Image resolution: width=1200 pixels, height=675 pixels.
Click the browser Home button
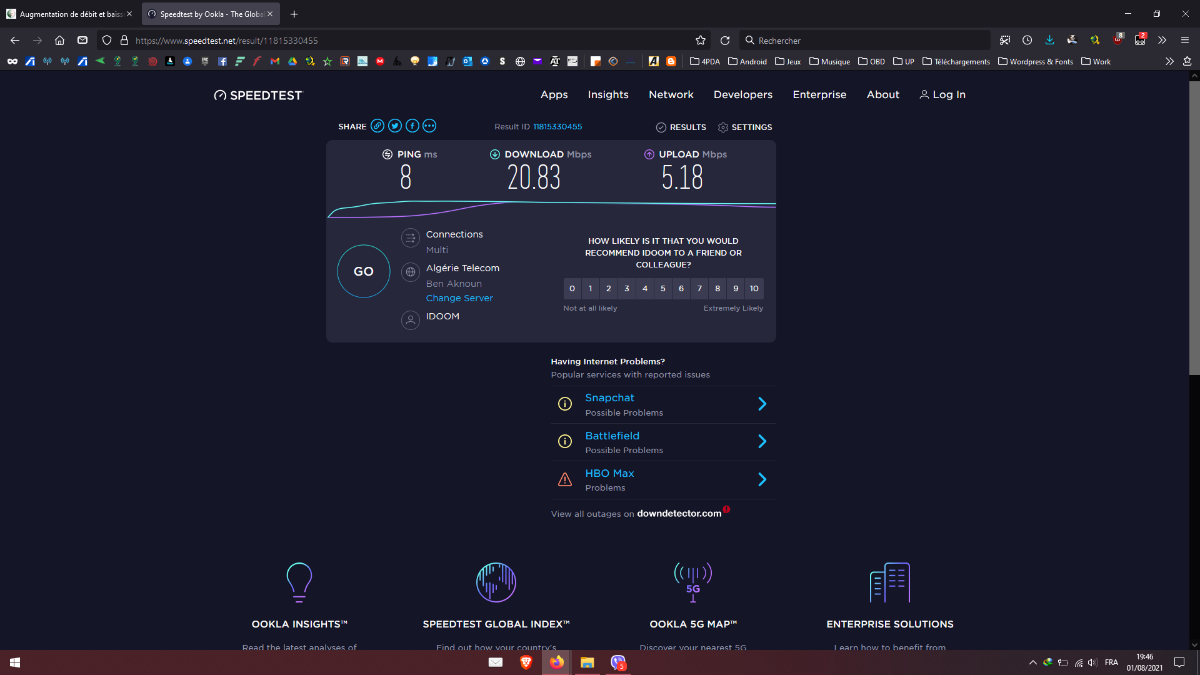coord(59,40)
